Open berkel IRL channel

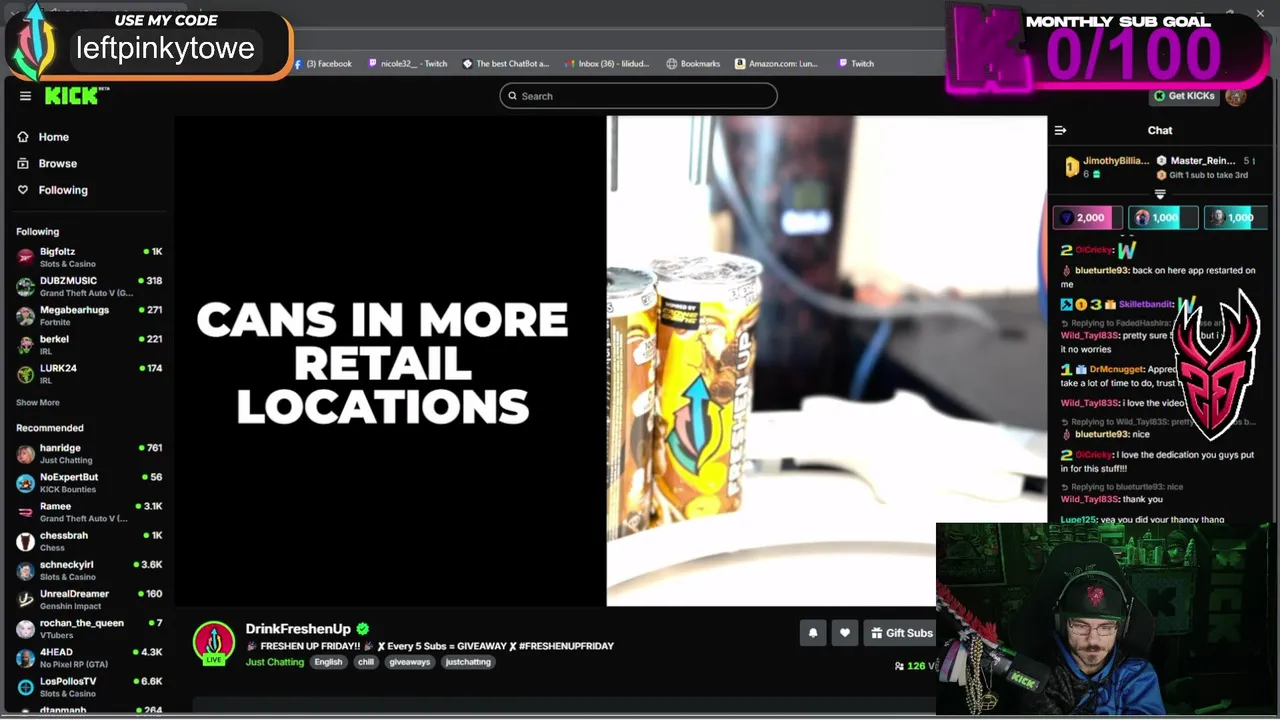[x=89, y=344]
